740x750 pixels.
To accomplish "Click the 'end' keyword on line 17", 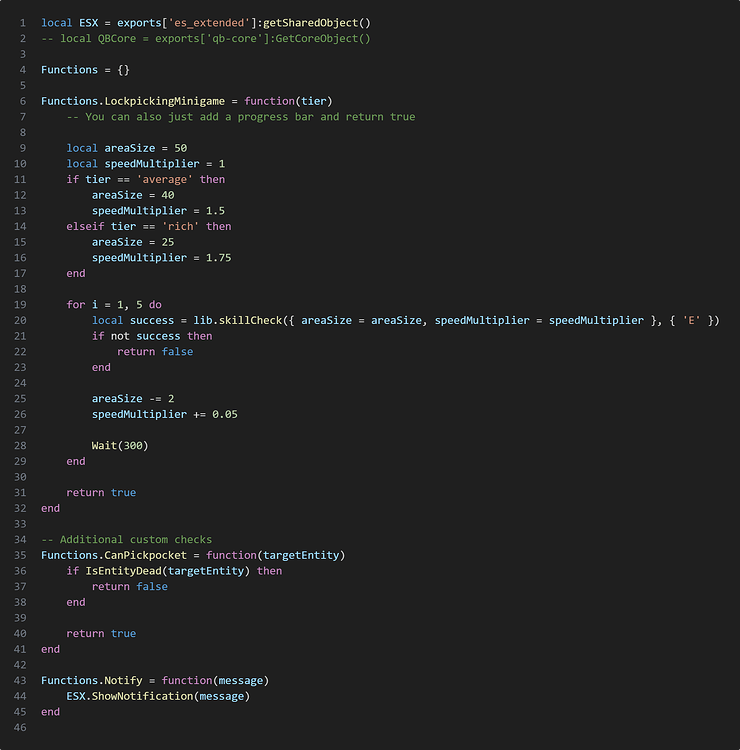I will (76, 274).
